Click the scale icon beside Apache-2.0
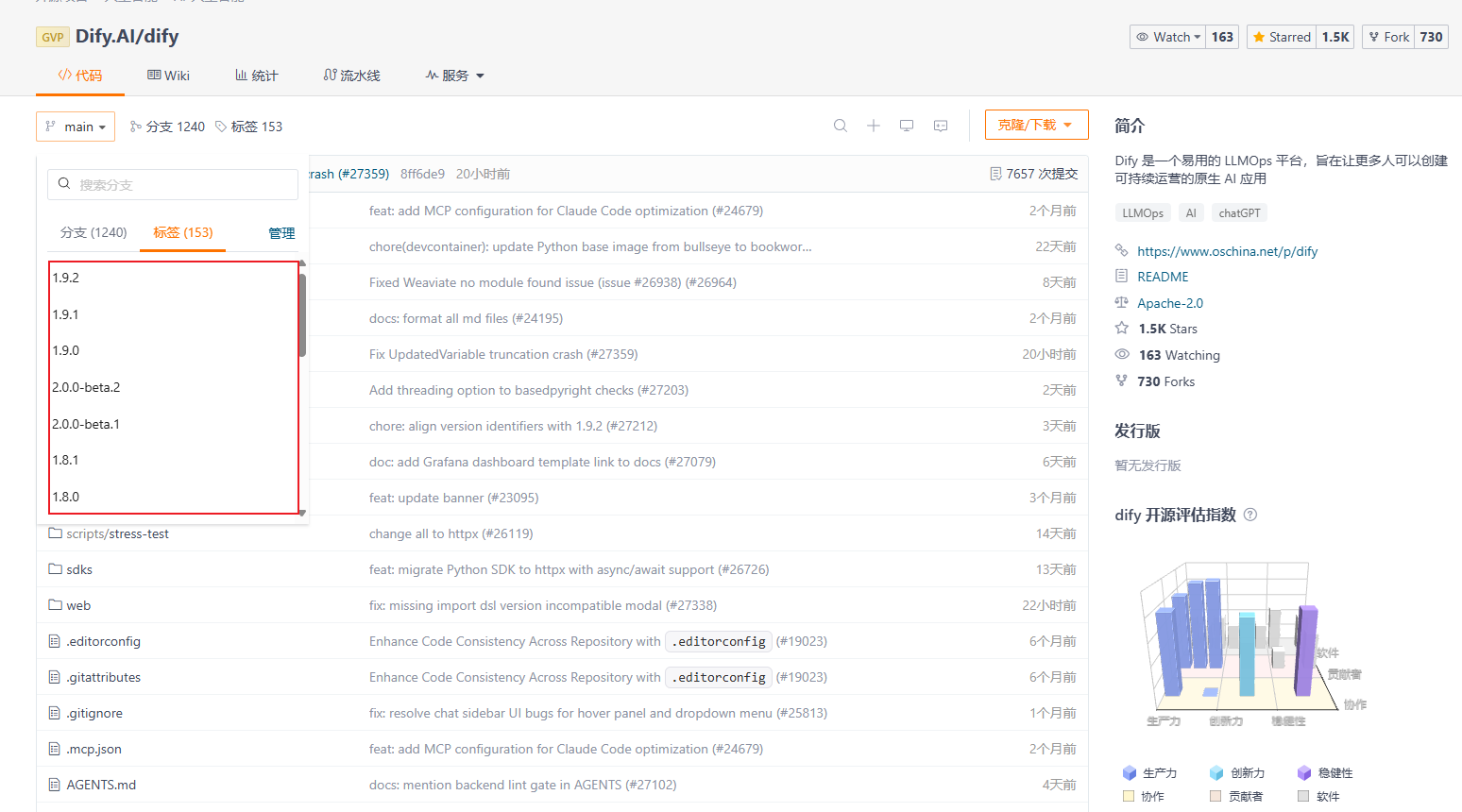Screen dimensions: 1462x812 point(1122,302)
